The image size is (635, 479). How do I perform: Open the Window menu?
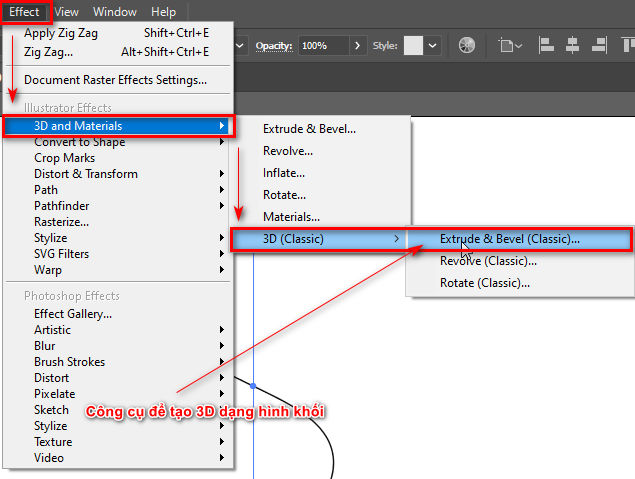(115, 12)
